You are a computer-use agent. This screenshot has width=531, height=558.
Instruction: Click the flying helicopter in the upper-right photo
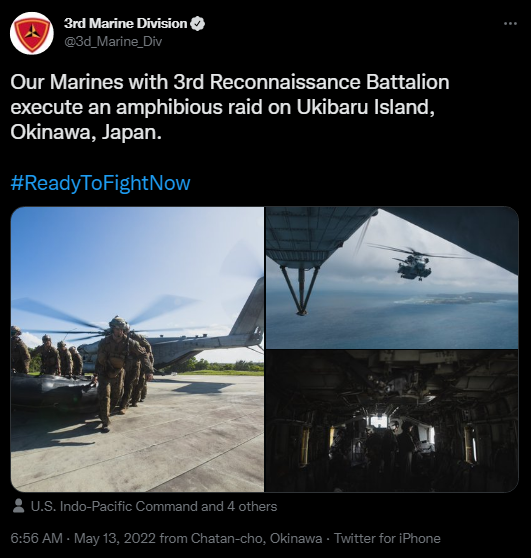[x=415, y=262]
